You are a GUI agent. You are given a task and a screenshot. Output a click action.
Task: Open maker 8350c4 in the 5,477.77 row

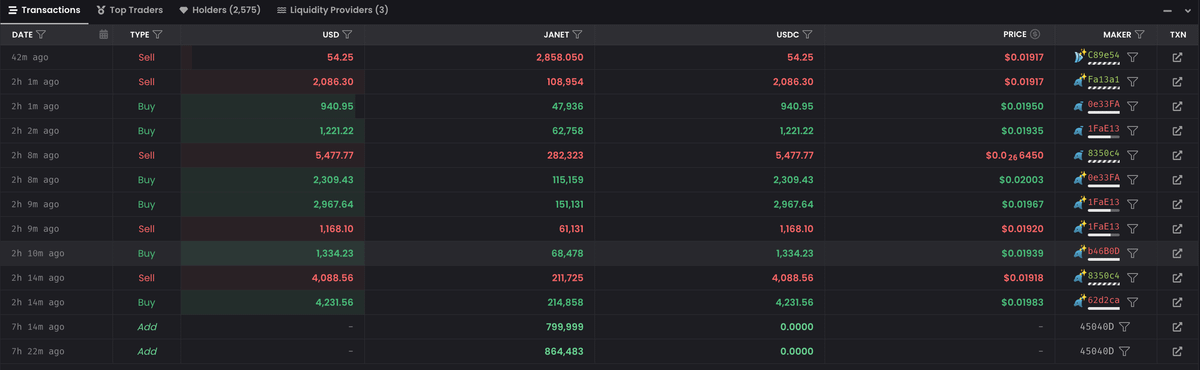(x=1103, y=152)
